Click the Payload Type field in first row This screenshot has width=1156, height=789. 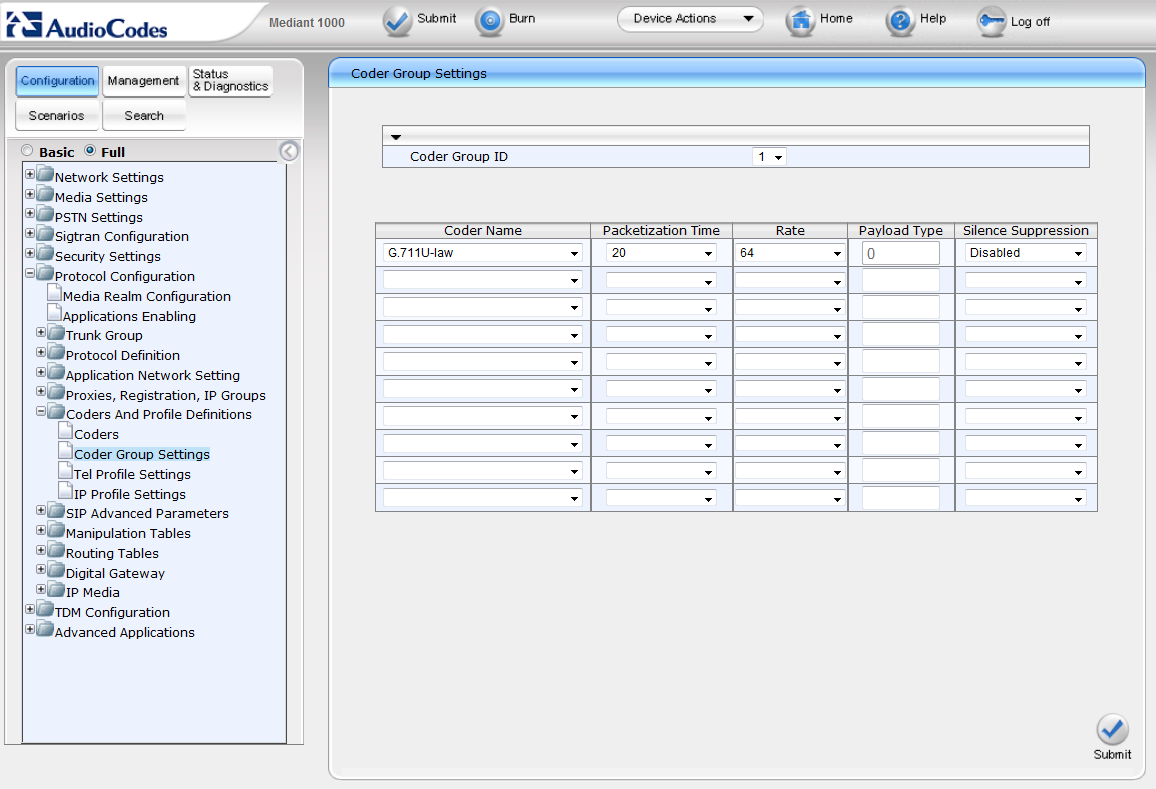[901, 254]
